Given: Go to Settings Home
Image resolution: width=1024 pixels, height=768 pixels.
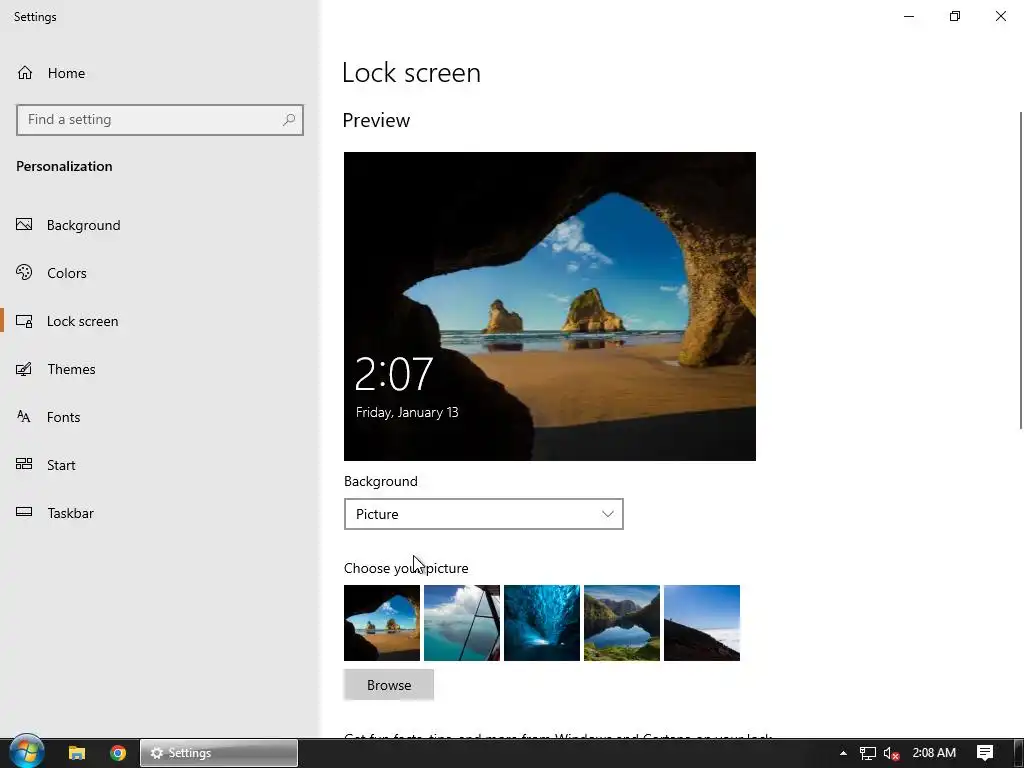Looking at the screenshot, I should tap(51, 73).
